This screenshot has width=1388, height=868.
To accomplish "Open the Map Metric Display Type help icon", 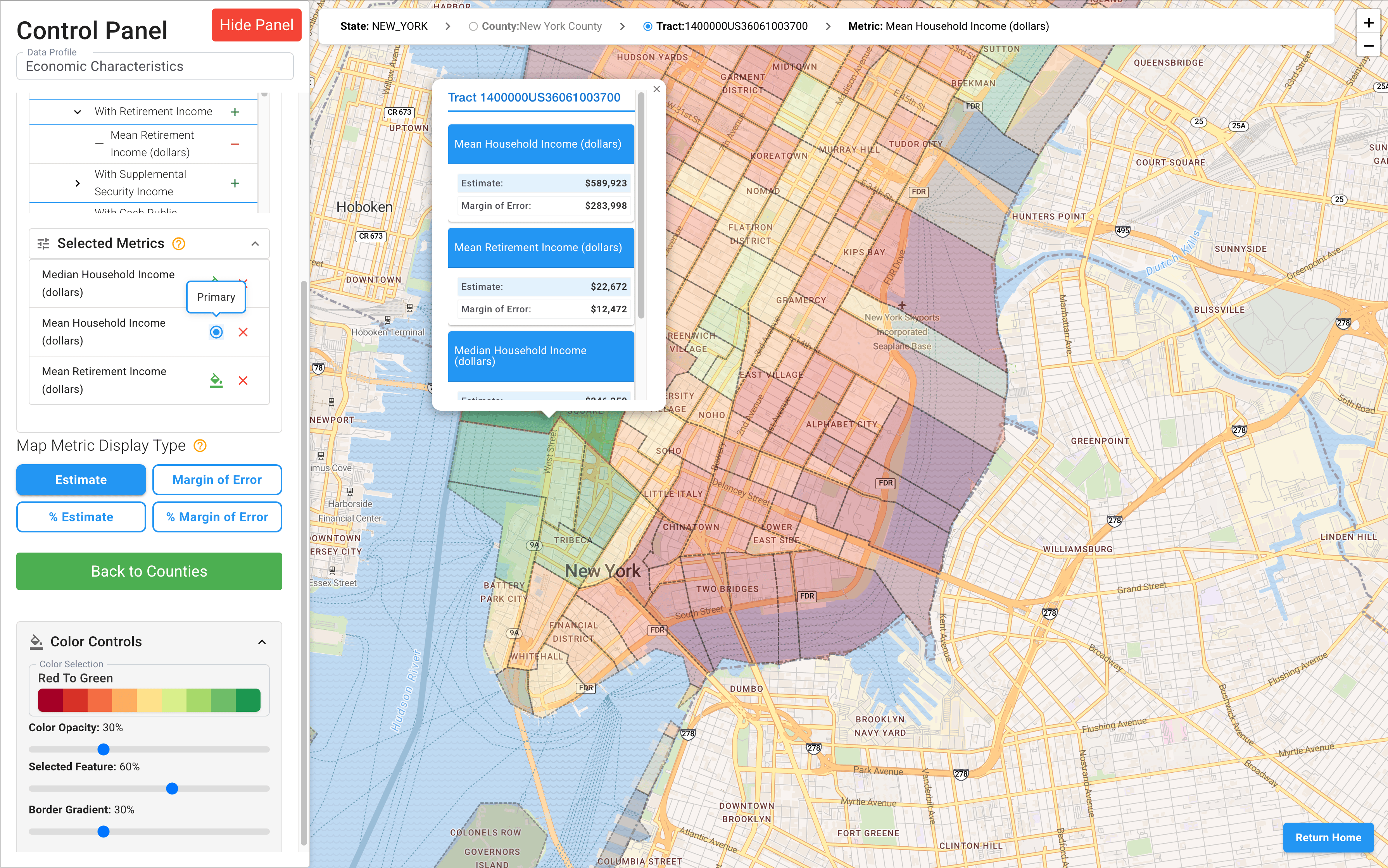I will [200, 446].
